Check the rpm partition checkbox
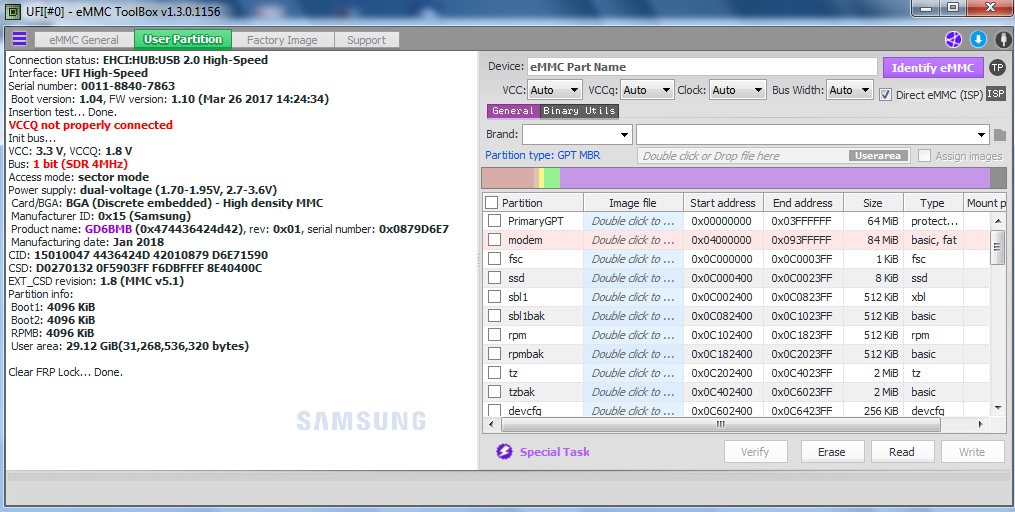 pos(495,335)
